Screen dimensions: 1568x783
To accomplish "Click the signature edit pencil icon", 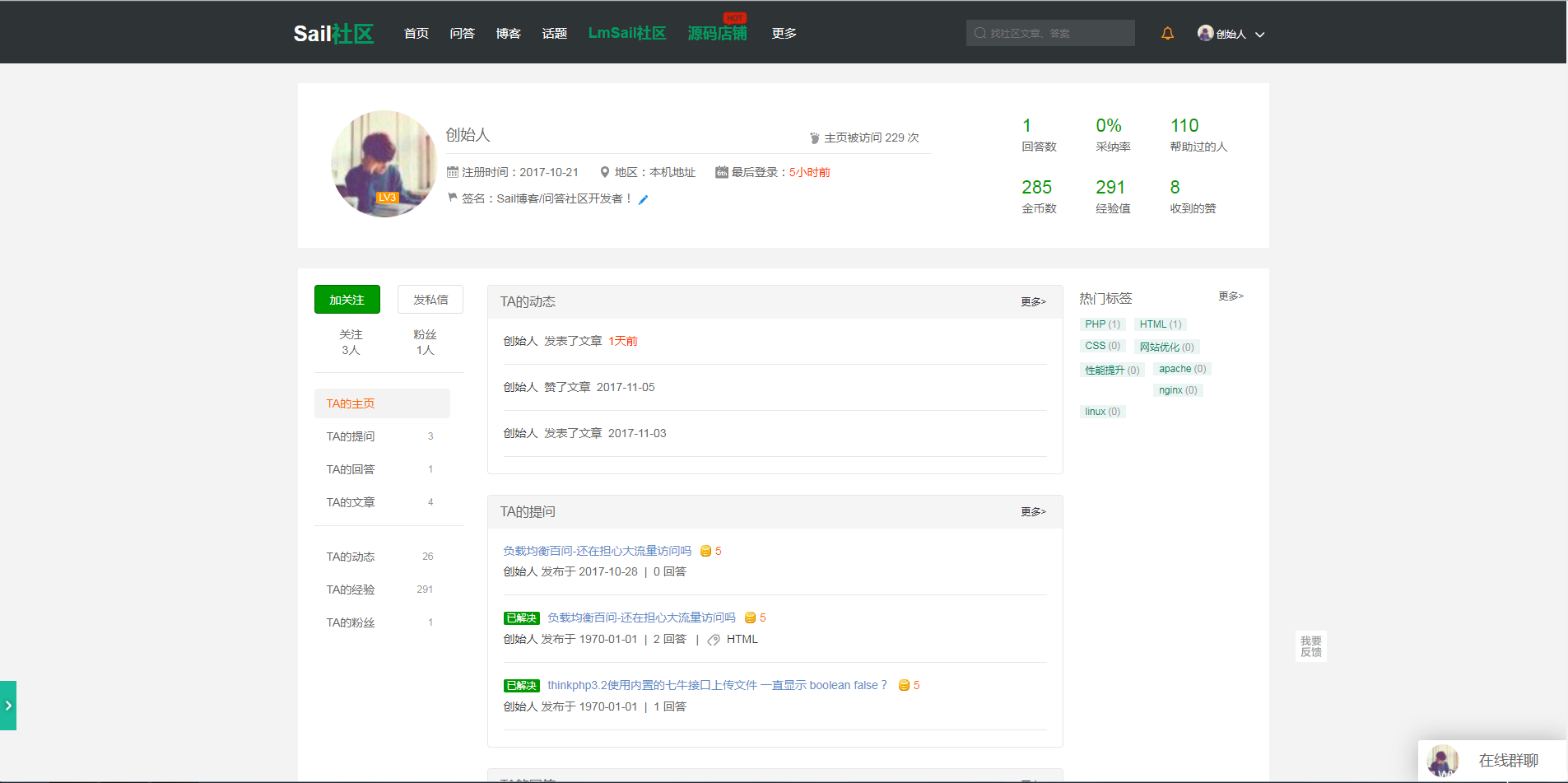I will (644, 199).
